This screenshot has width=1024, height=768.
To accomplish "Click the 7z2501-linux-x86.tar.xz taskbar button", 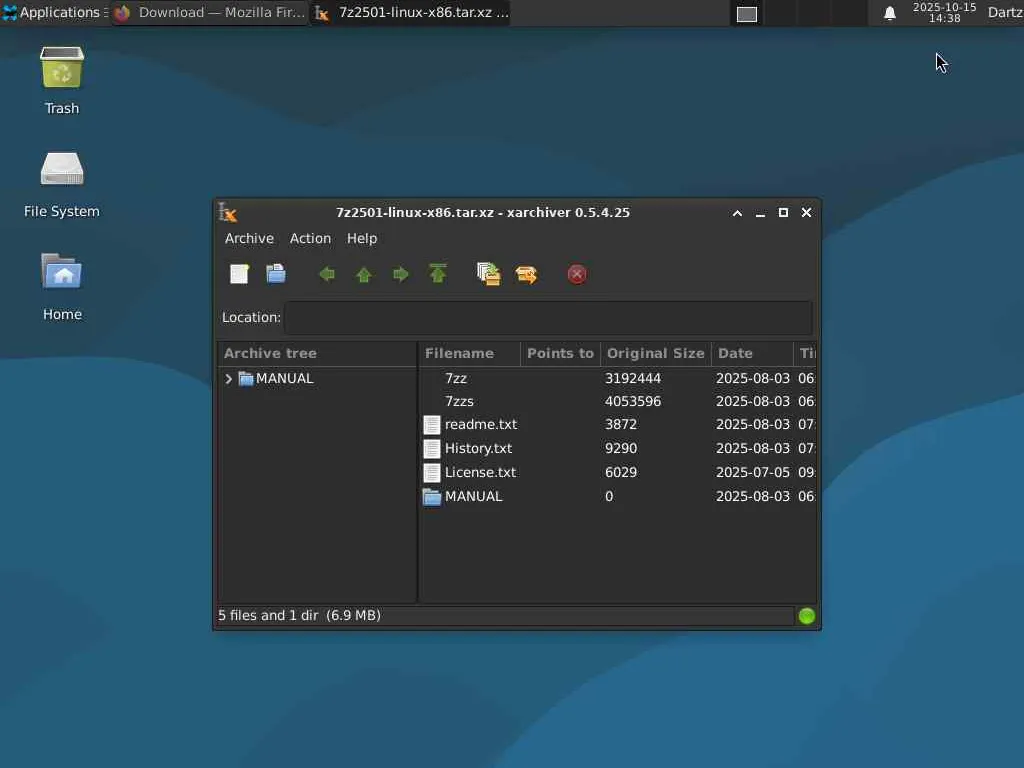I will click(411, 12).
